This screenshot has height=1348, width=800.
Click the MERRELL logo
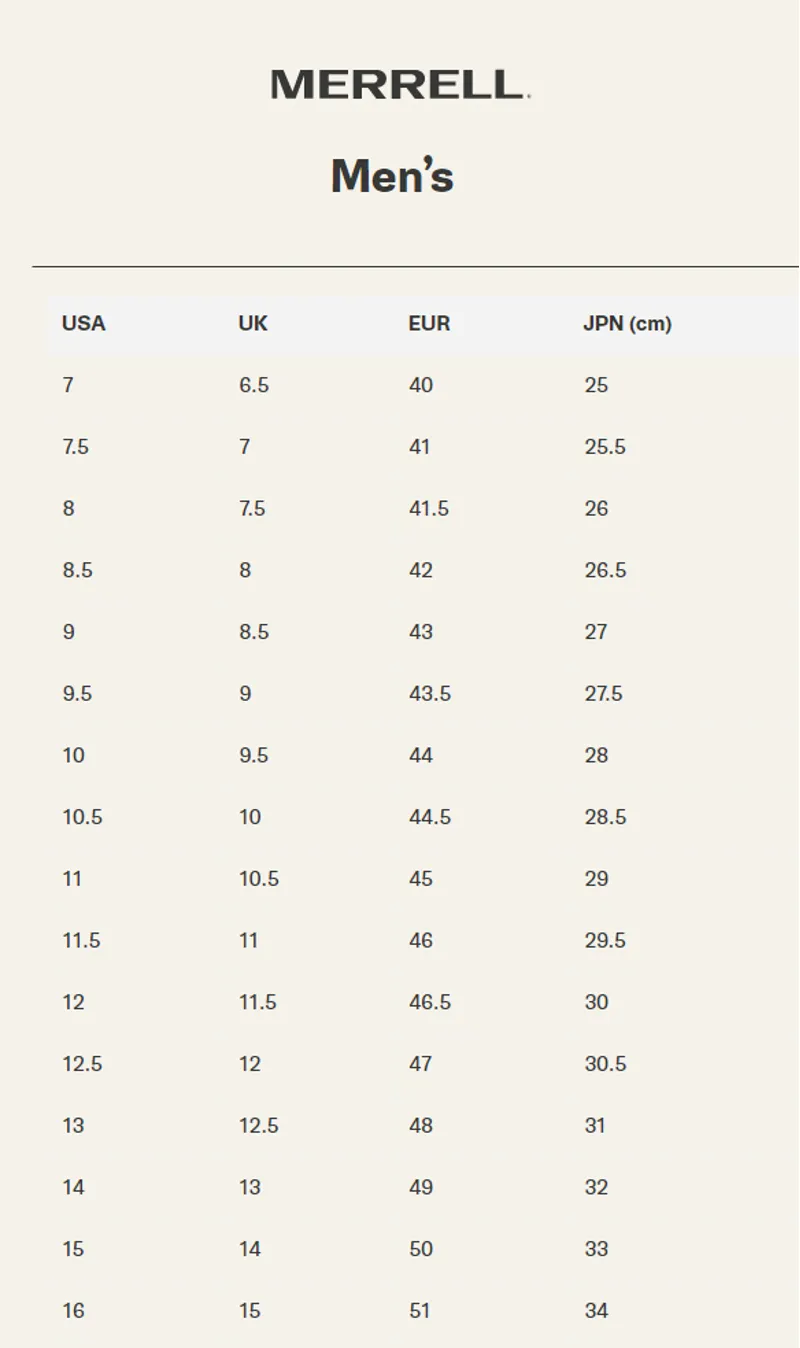[x=399, y=84]
